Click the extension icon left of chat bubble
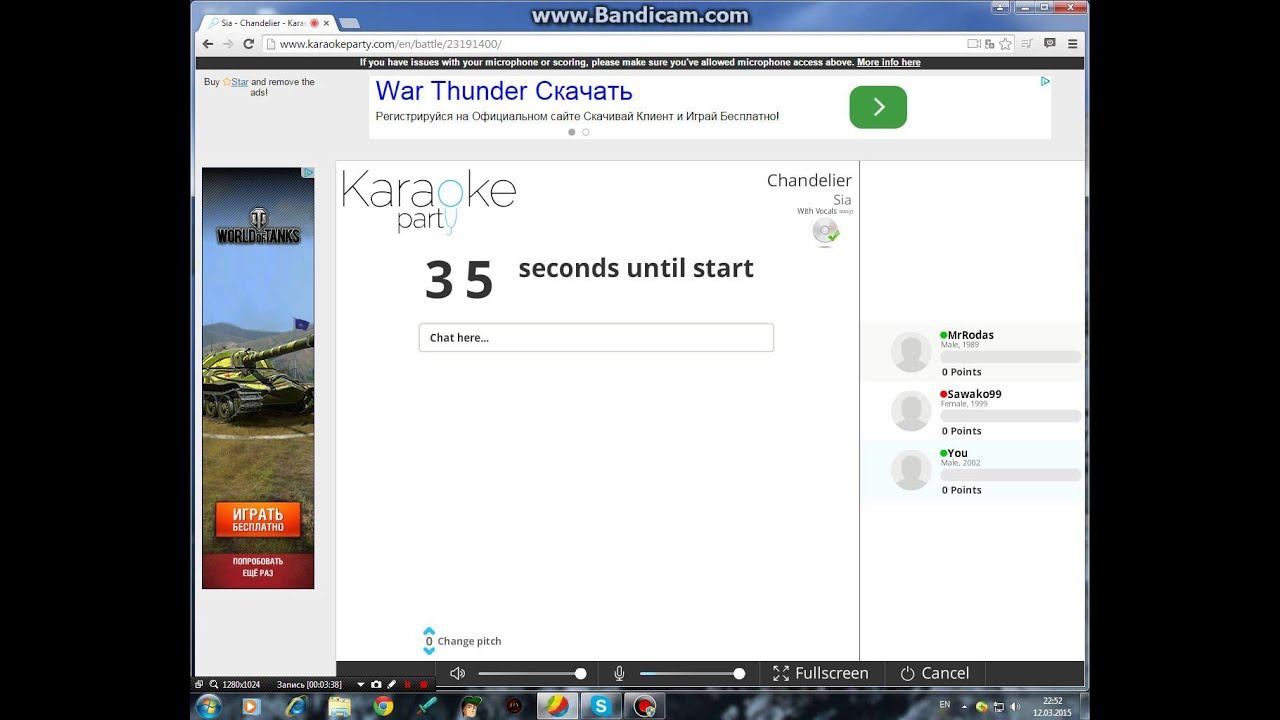The image size is (1280, 720). 1027,43
